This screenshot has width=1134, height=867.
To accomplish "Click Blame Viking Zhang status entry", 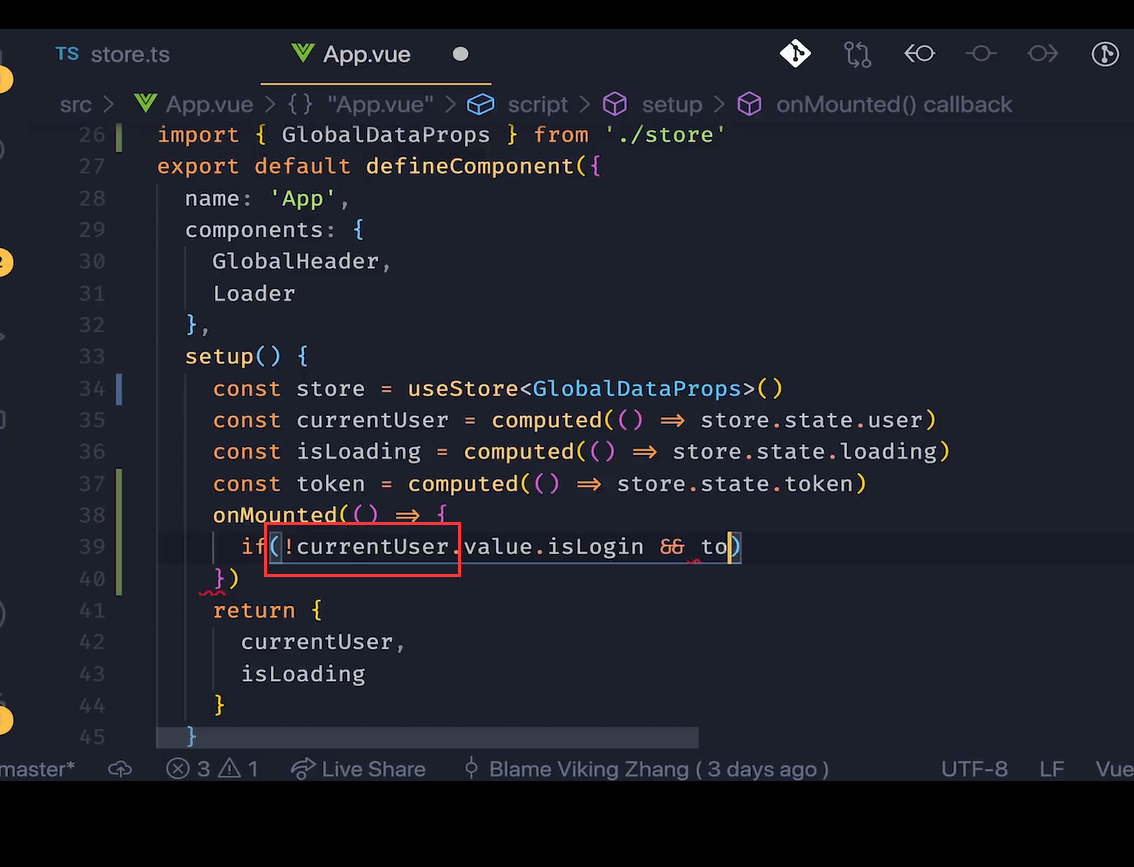I will point(646,769).
